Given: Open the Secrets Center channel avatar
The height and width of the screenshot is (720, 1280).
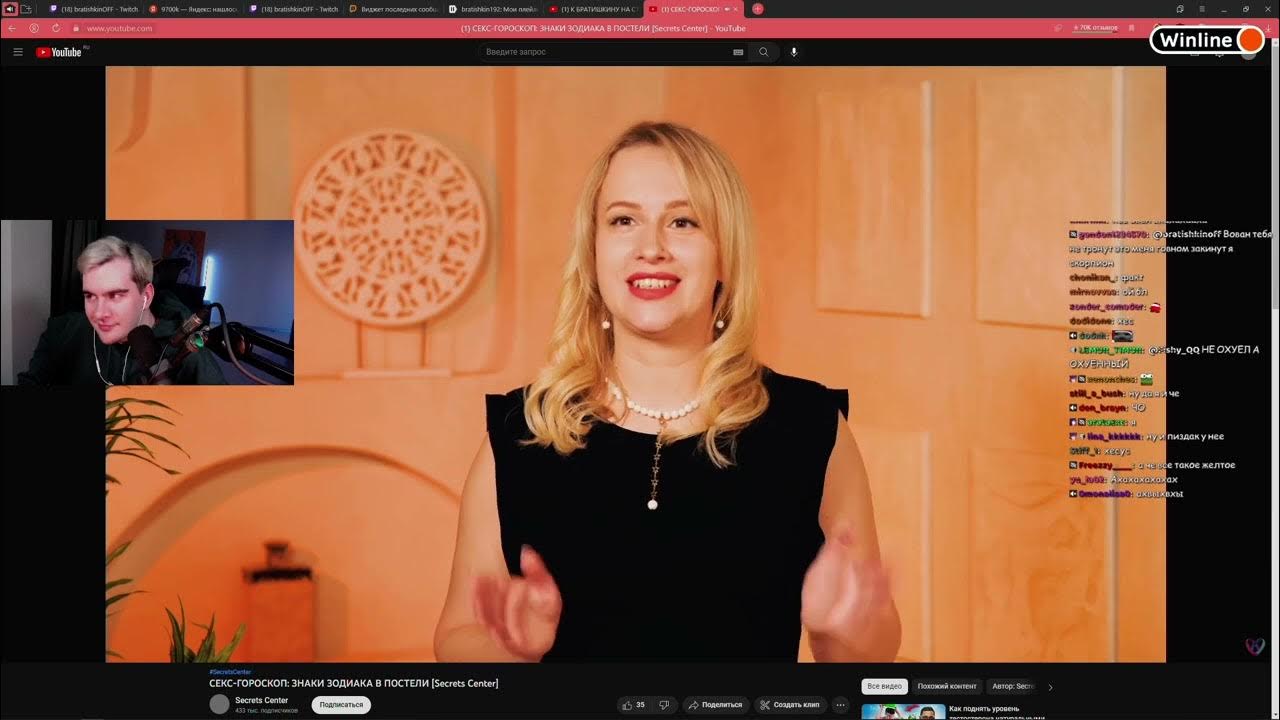Looking at the screenshot, I should point(219,704).
